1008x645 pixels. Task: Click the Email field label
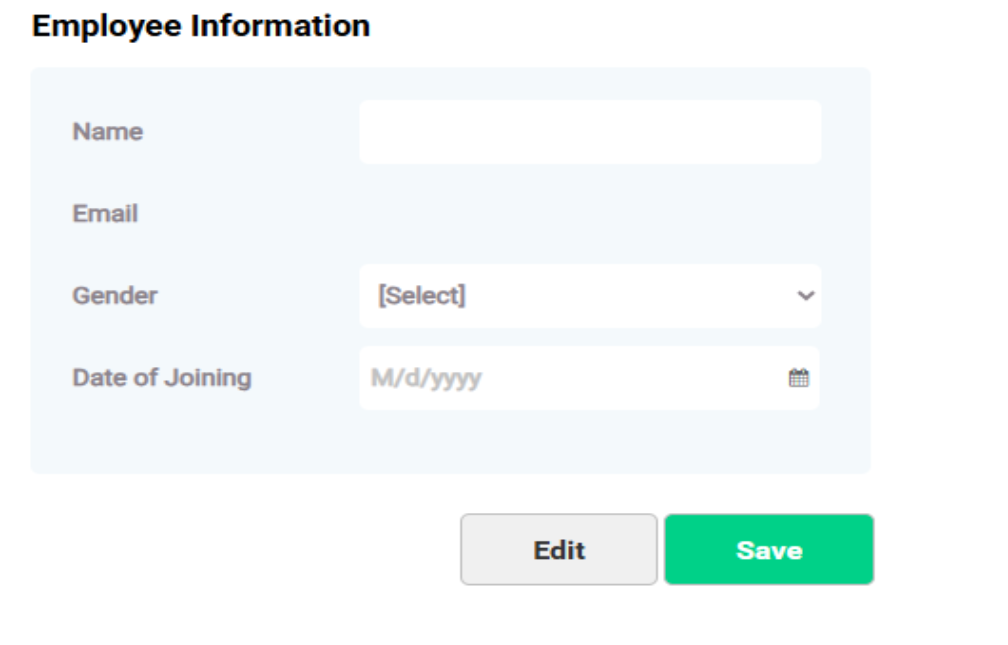(105, 213)
